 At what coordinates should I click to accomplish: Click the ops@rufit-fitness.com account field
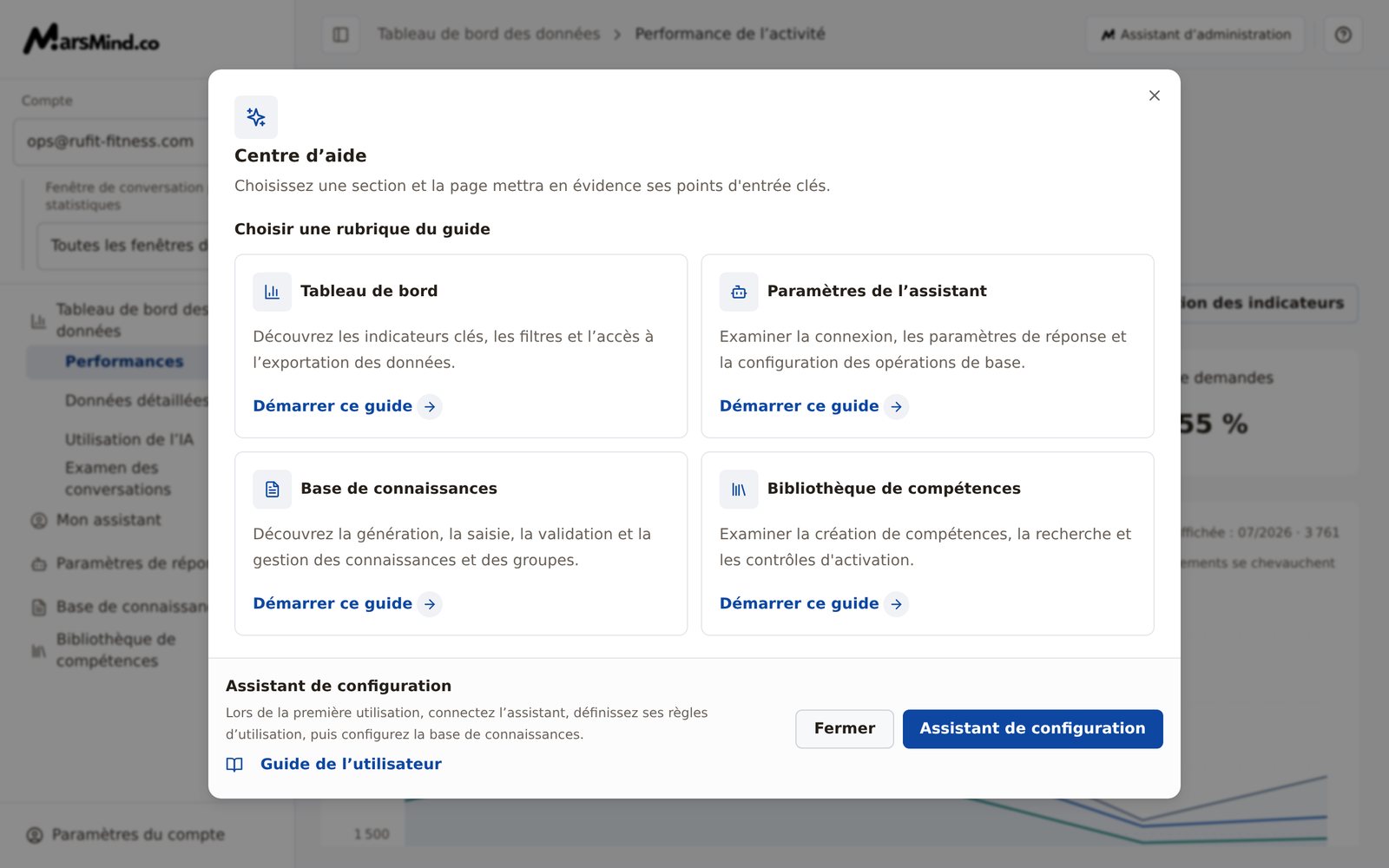click(111, 141)
